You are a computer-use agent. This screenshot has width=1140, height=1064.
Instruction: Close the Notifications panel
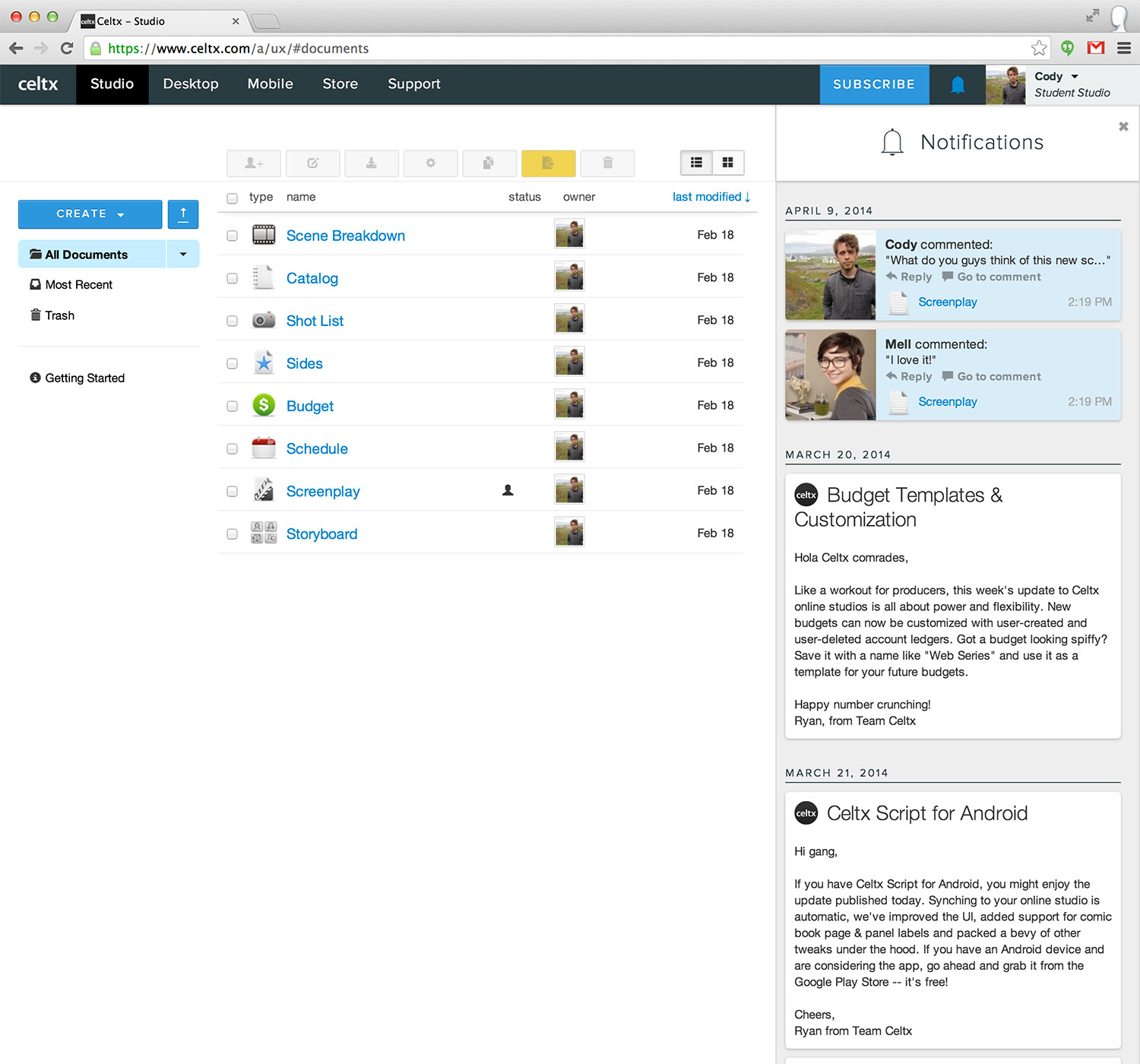pos(1123,126)
